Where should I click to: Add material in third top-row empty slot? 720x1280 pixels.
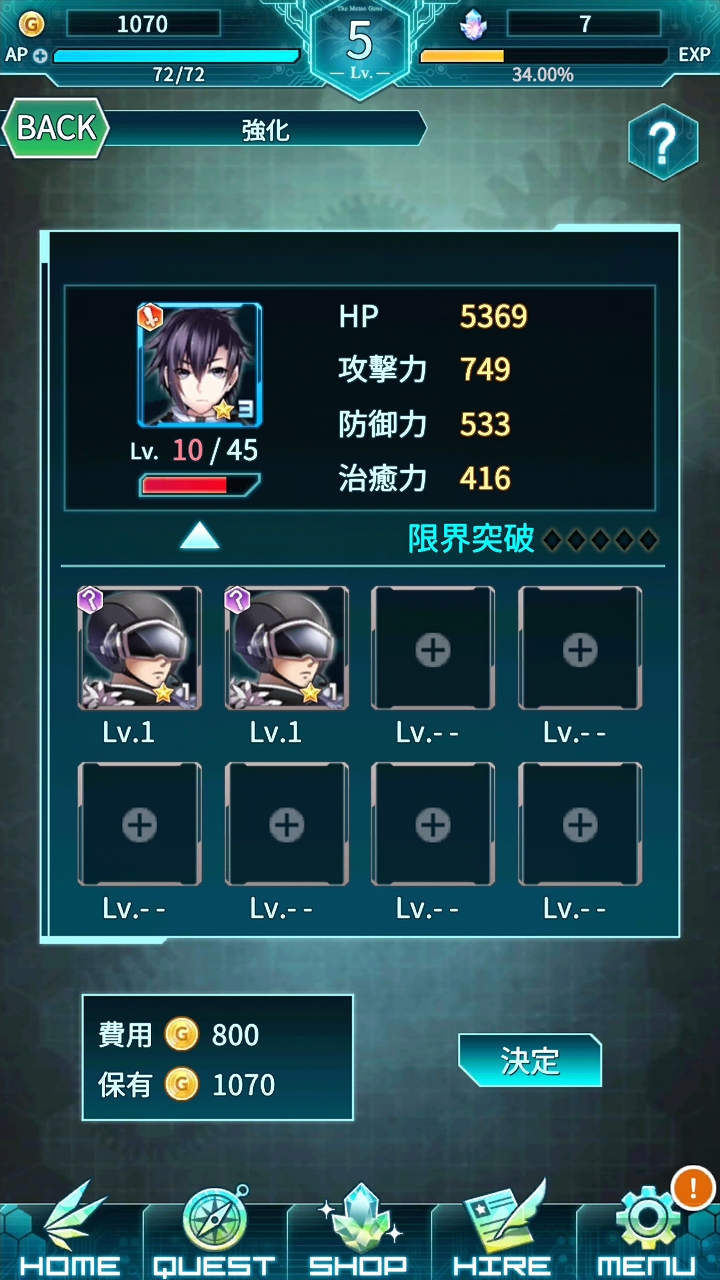click(433, 648)
